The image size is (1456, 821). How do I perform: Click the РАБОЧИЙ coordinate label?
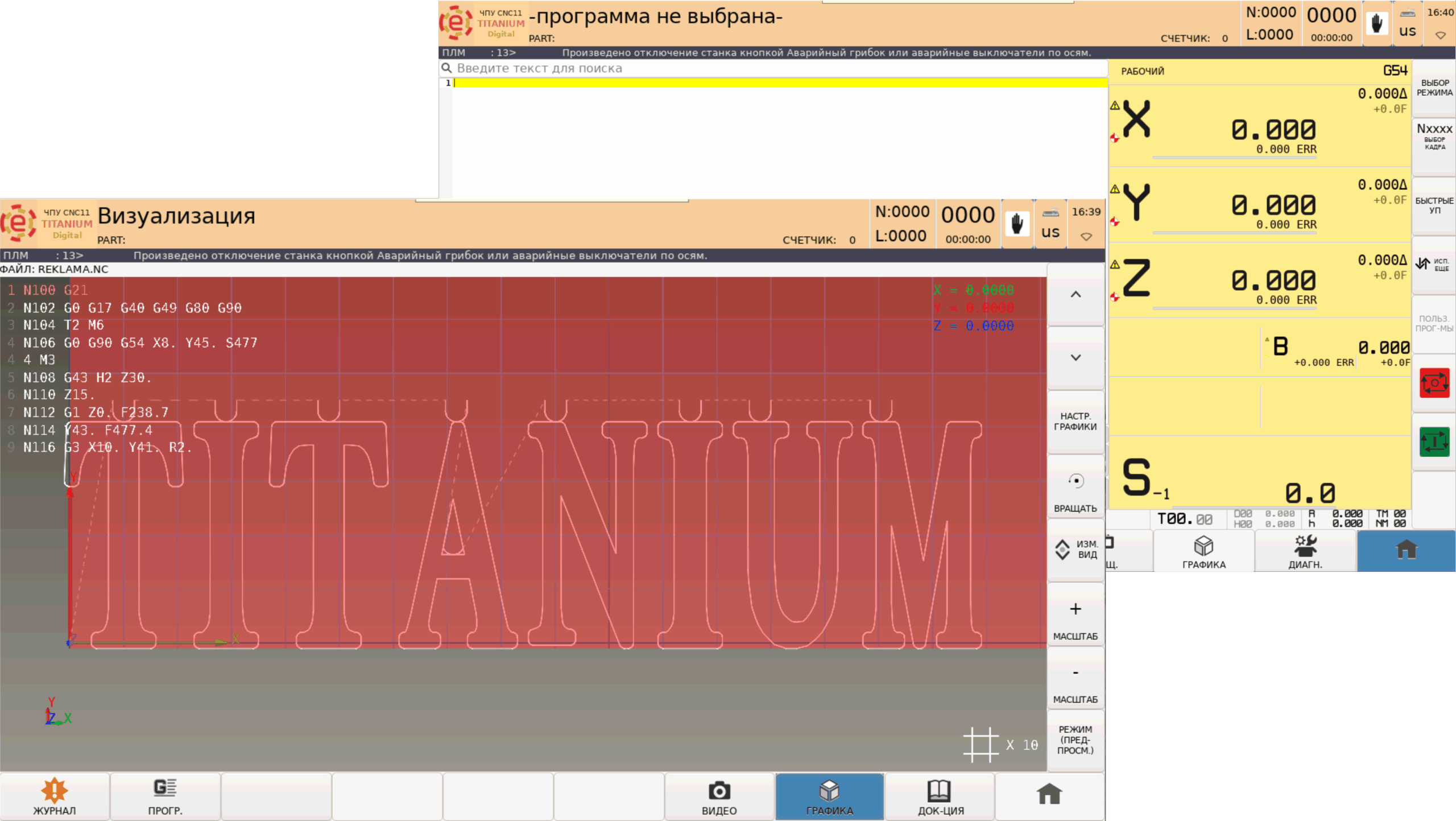1142,71
